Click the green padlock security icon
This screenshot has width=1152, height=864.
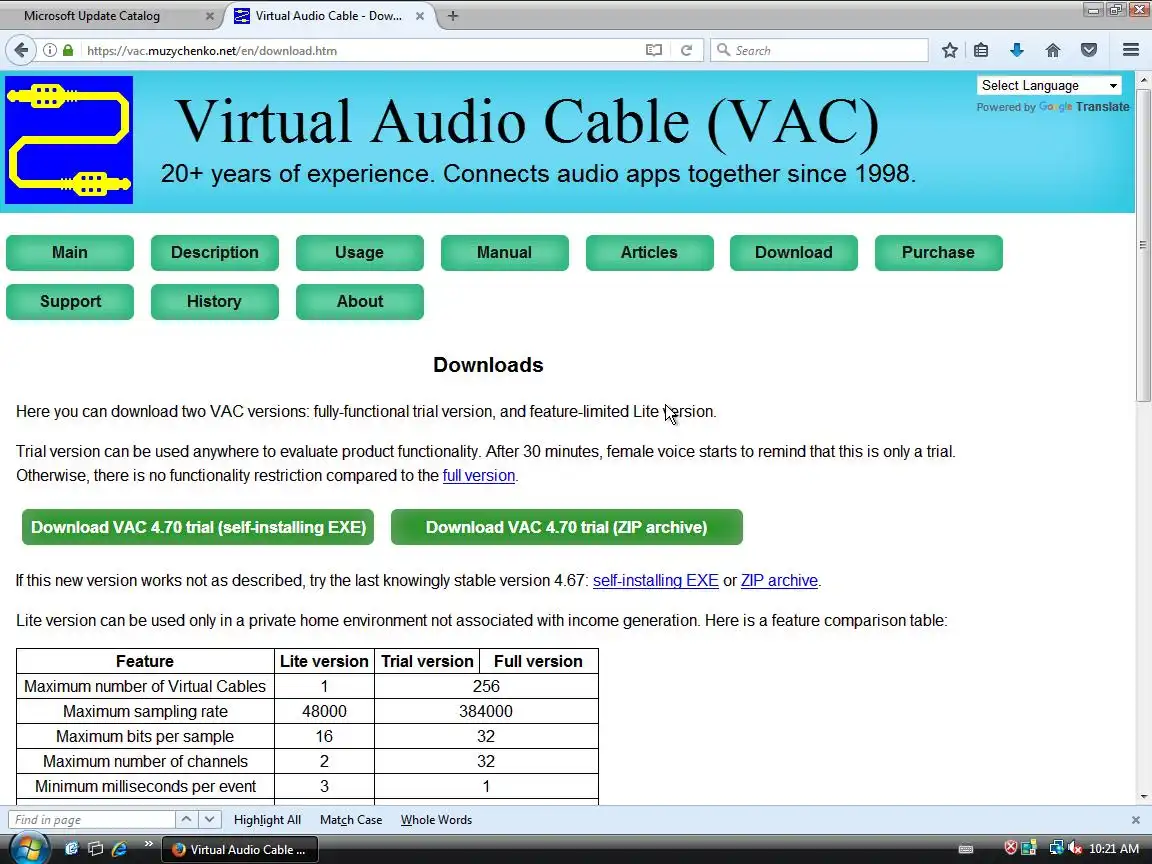68,50
